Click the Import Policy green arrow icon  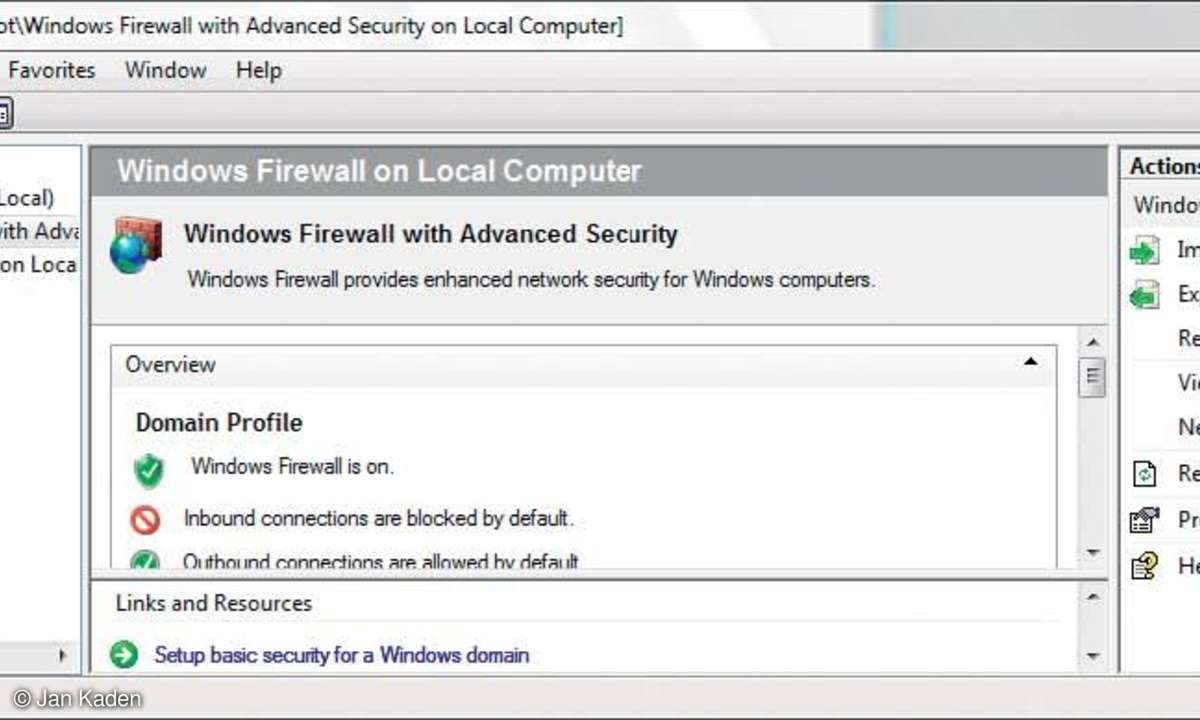tap(1144, 251)
